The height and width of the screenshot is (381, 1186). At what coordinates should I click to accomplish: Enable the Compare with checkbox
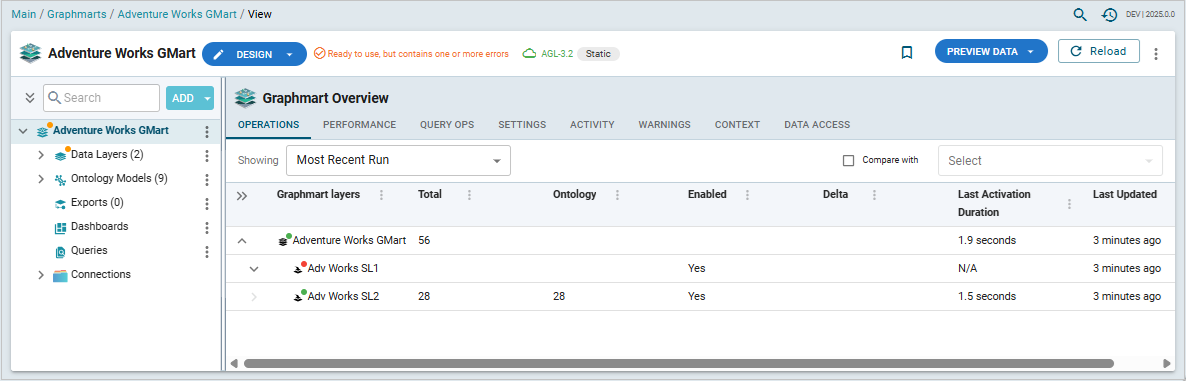848,160
